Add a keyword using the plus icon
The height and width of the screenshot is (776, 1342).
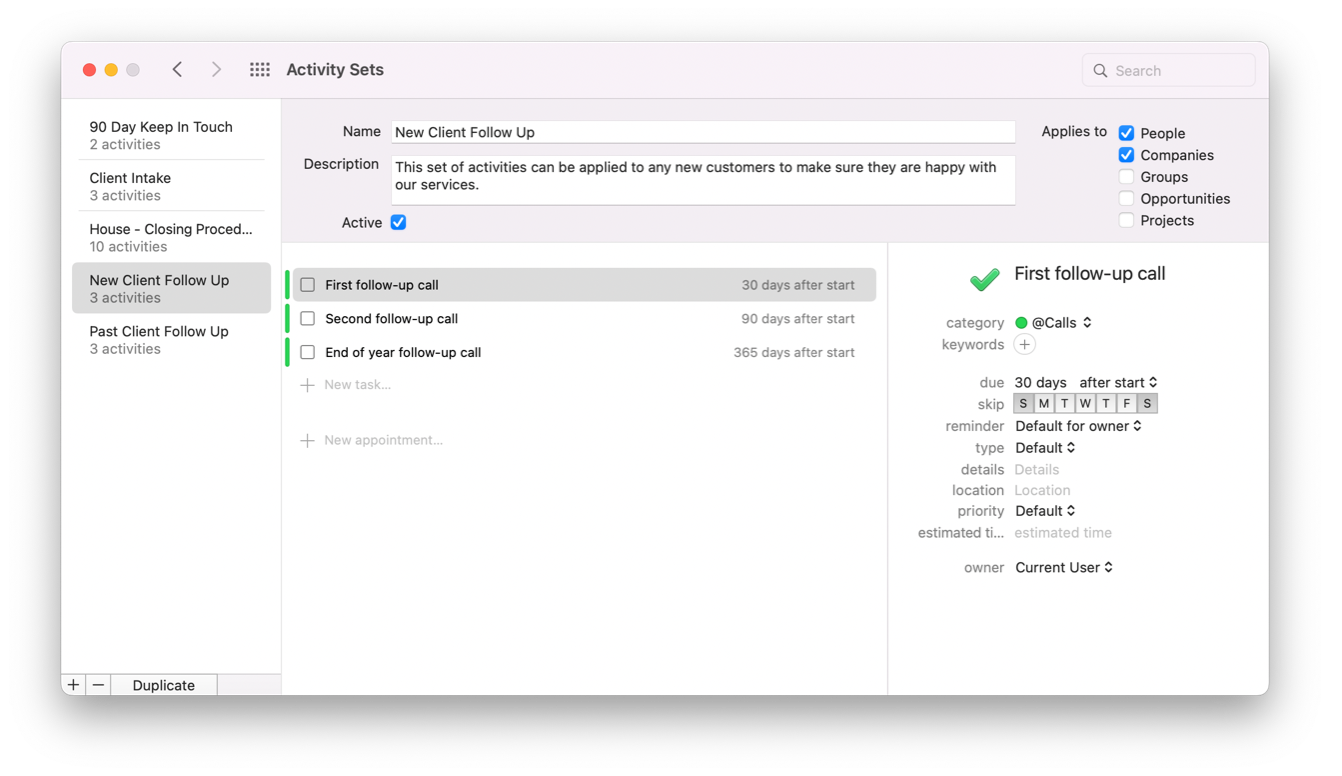(1023, 344)
